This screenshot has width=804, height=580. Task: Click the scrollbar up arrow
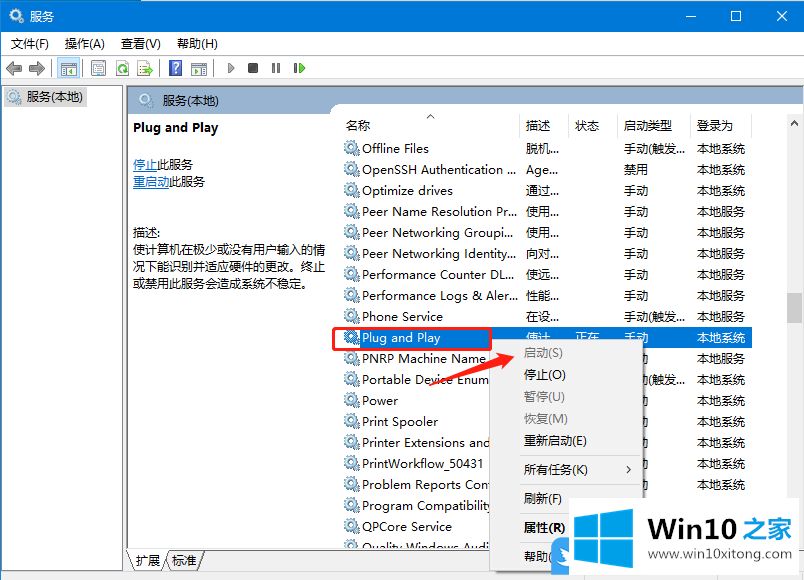[794, 123]
